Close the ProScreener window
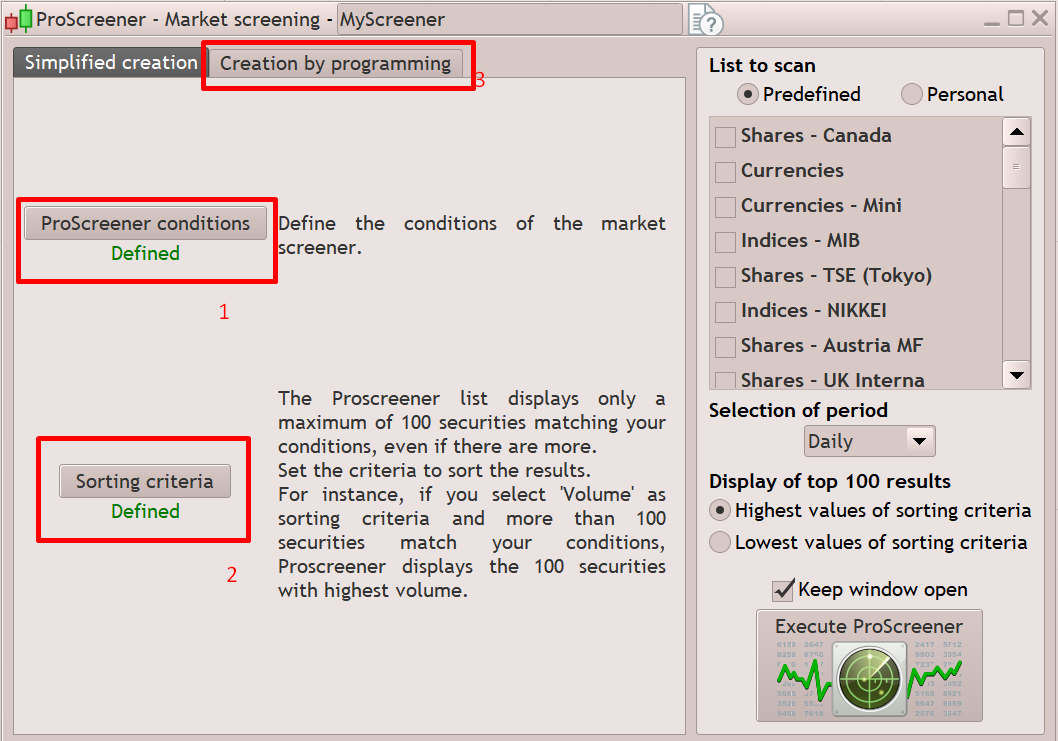 pyautogui.click(x=1040, y=18)
